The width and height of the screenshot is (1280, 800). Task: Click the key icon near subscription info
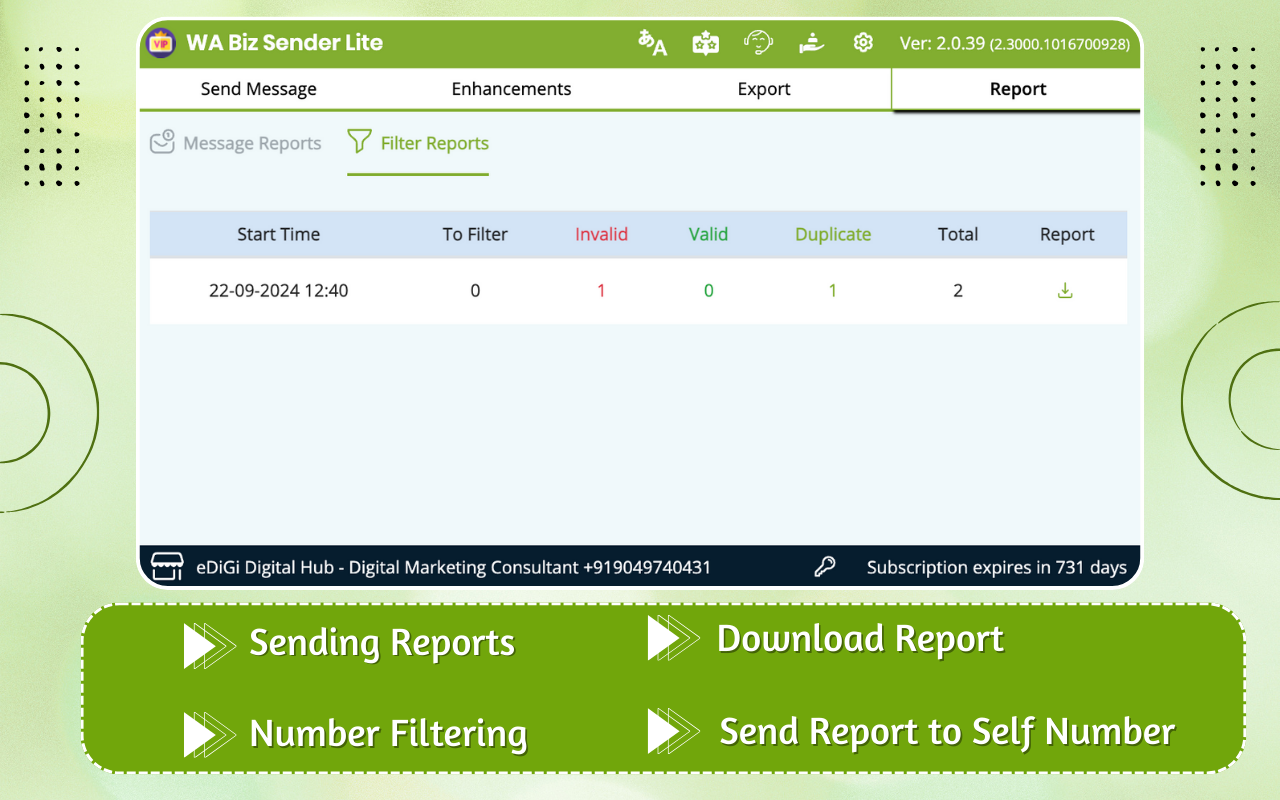pos(824,566)
